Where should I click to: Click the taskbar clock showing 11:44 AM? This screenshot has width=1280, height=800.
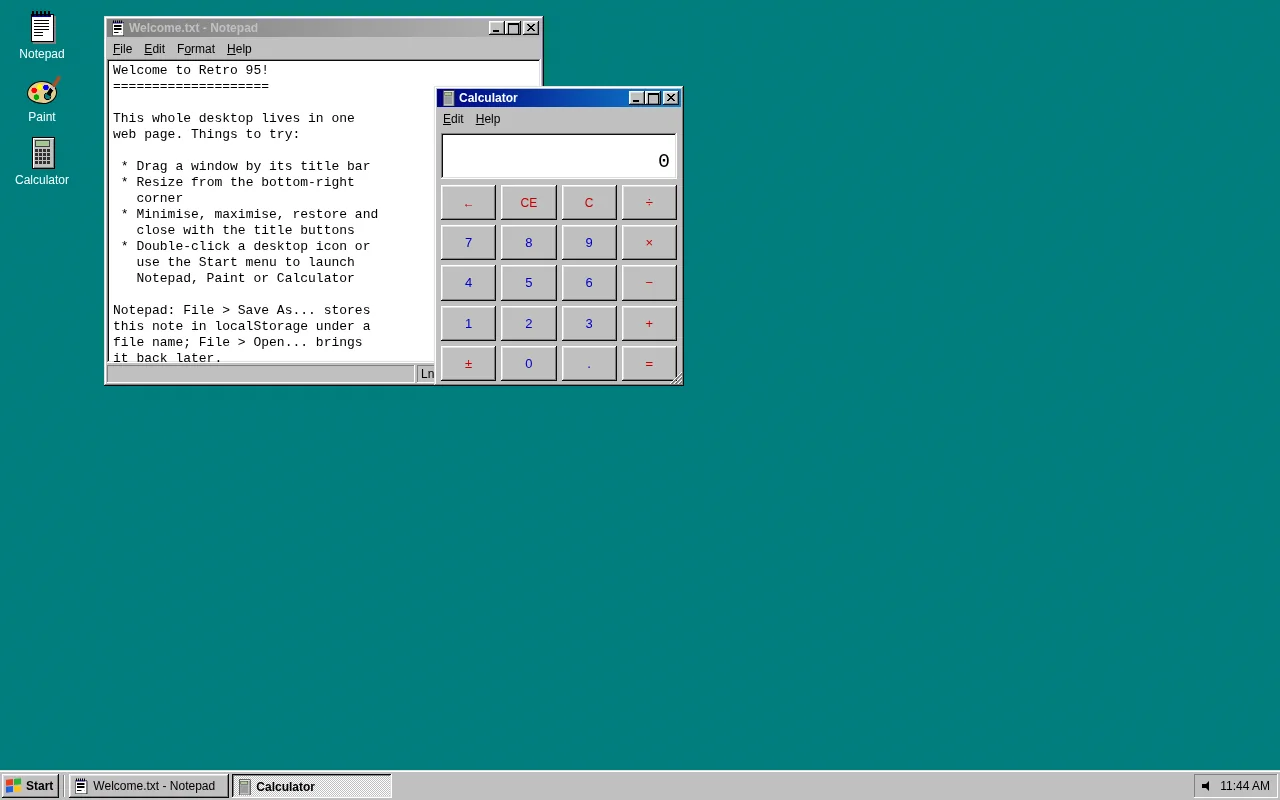pos(1245,786)
